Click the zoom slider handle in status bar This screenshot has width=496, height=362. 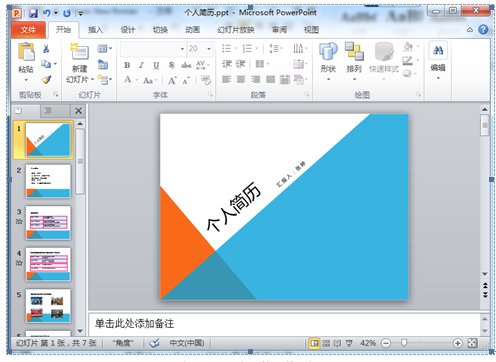[x=404, y=343]
